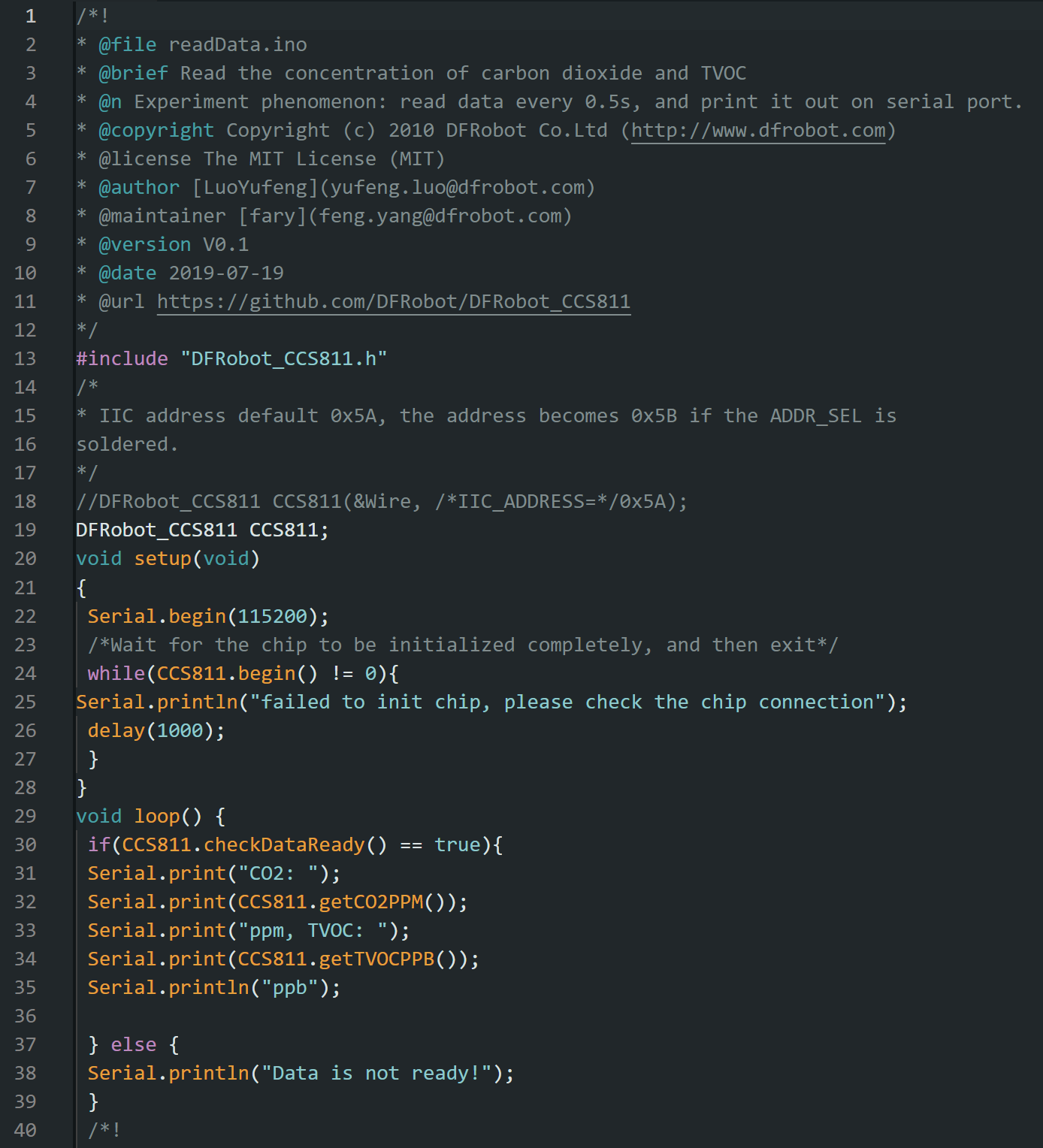This screenshot has height=1148, width=1043.
Task: Click the loop function name
Action: [x=157, y=816]
